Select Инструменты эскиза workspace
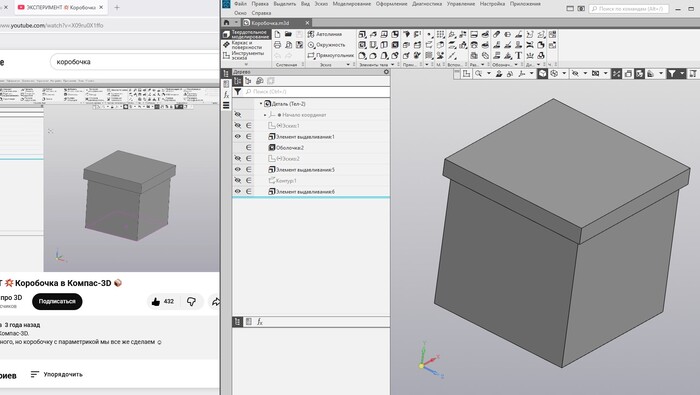 tap(246, 55)
